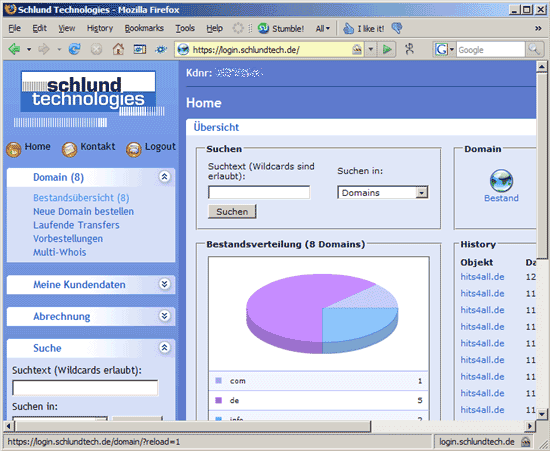The height and width of the screenshot is (451, 550).
Task: Open Laufende Transfers link
Action: (x=76, y=225)
